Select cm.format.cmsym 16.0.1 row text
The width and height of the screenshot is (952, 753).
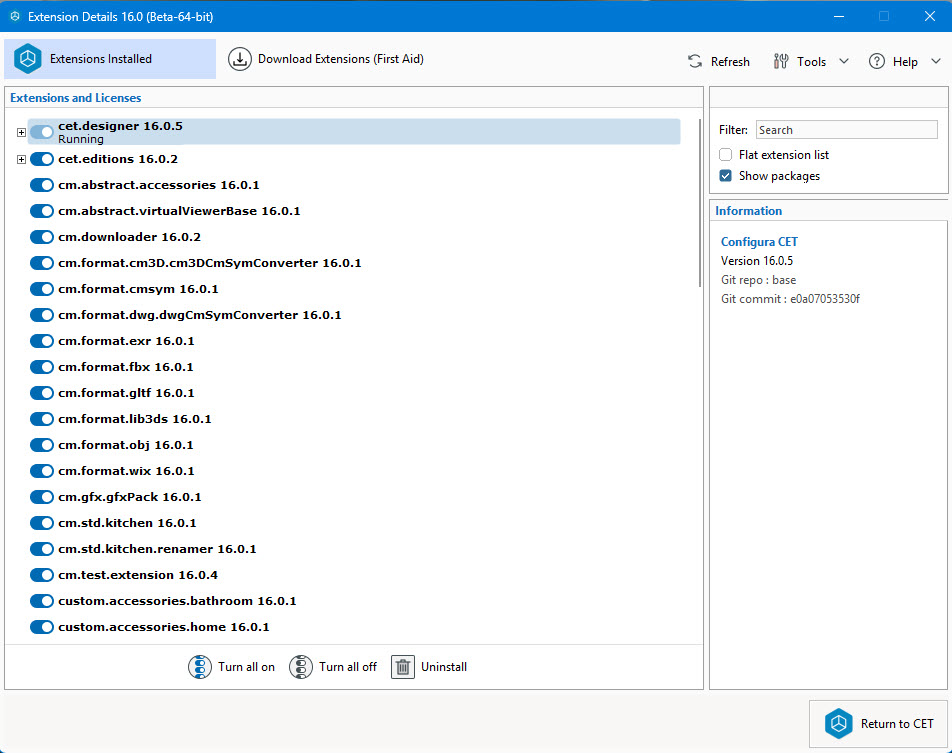tap(138, 289)
